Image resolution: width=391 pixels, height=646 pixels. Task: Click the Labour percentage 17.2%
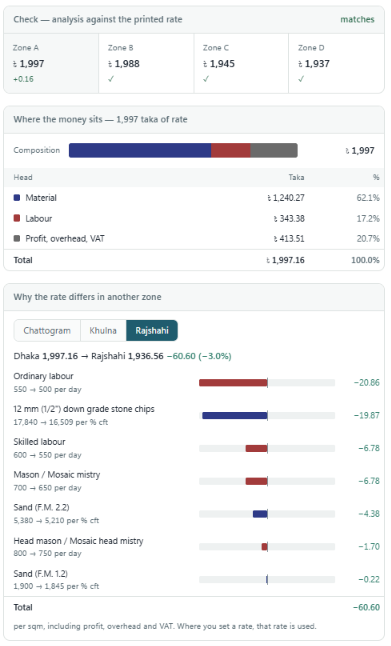pyautogui.click(x=368, y=218)
